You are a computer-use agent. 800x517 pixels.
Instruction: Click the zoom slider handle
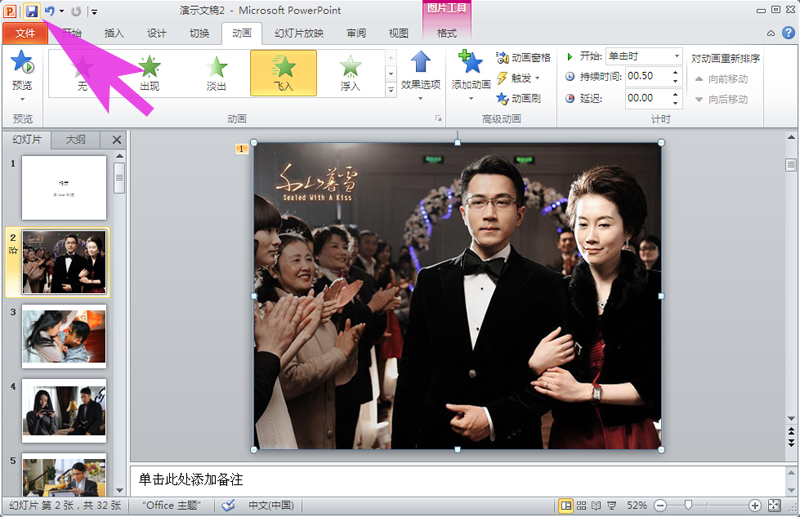(x=687, y=506)
